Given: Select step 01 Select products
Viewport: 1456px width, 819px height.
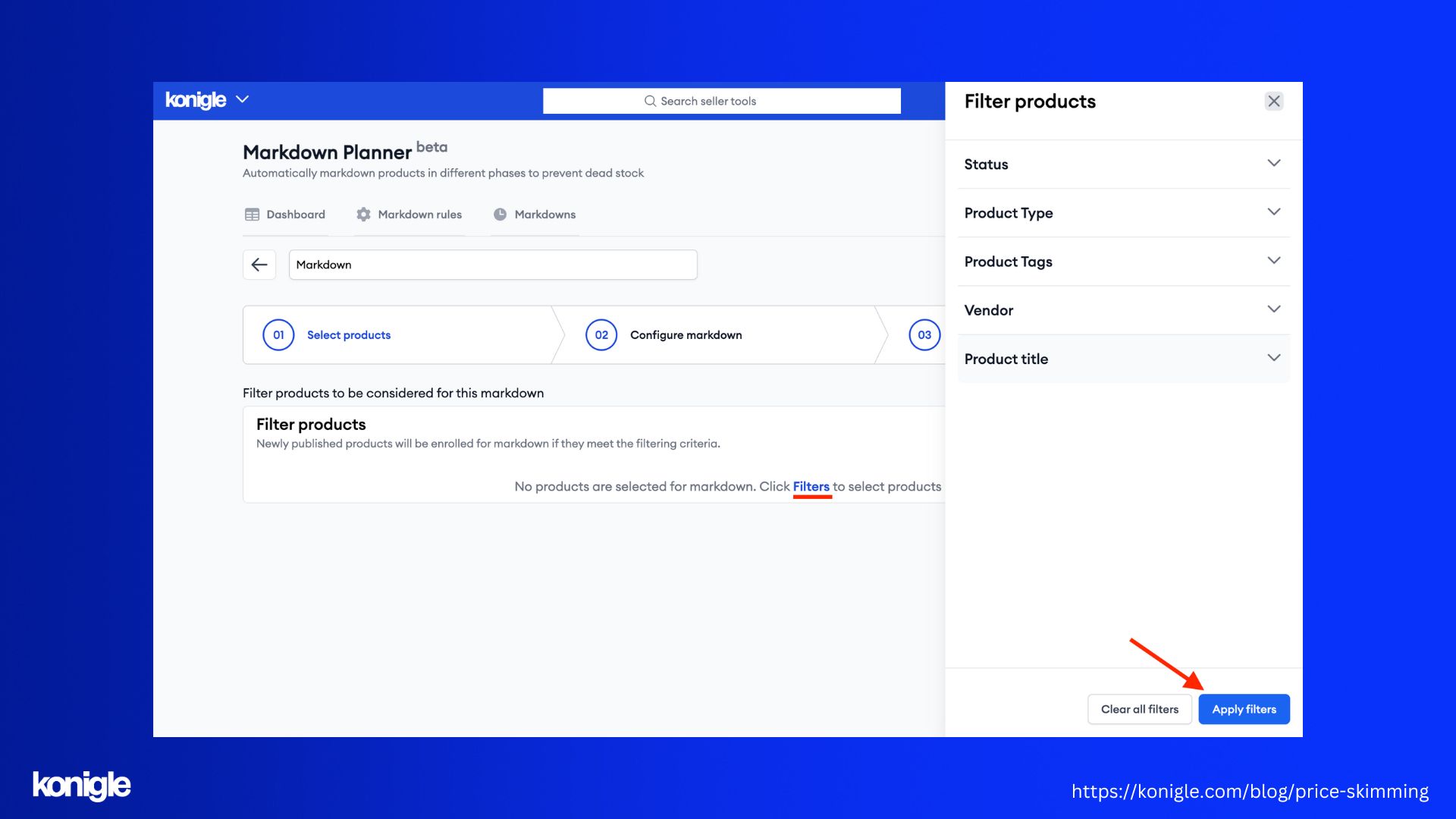Looking at the screenshot, I should coord(403,334).
